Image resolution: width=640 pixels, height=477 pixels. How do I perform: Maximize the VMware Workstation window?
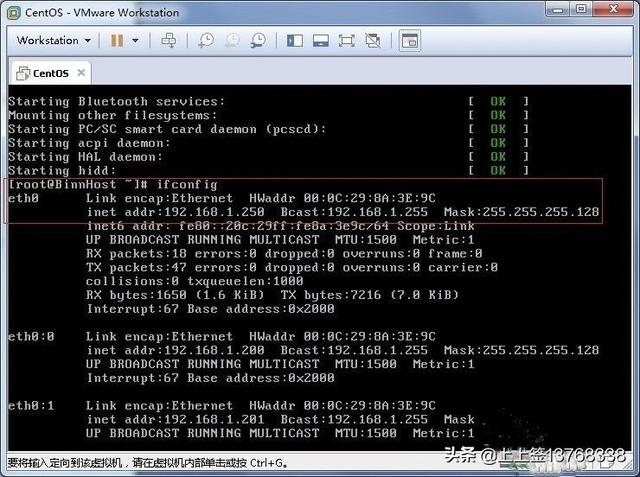click(x=581, y=9)
